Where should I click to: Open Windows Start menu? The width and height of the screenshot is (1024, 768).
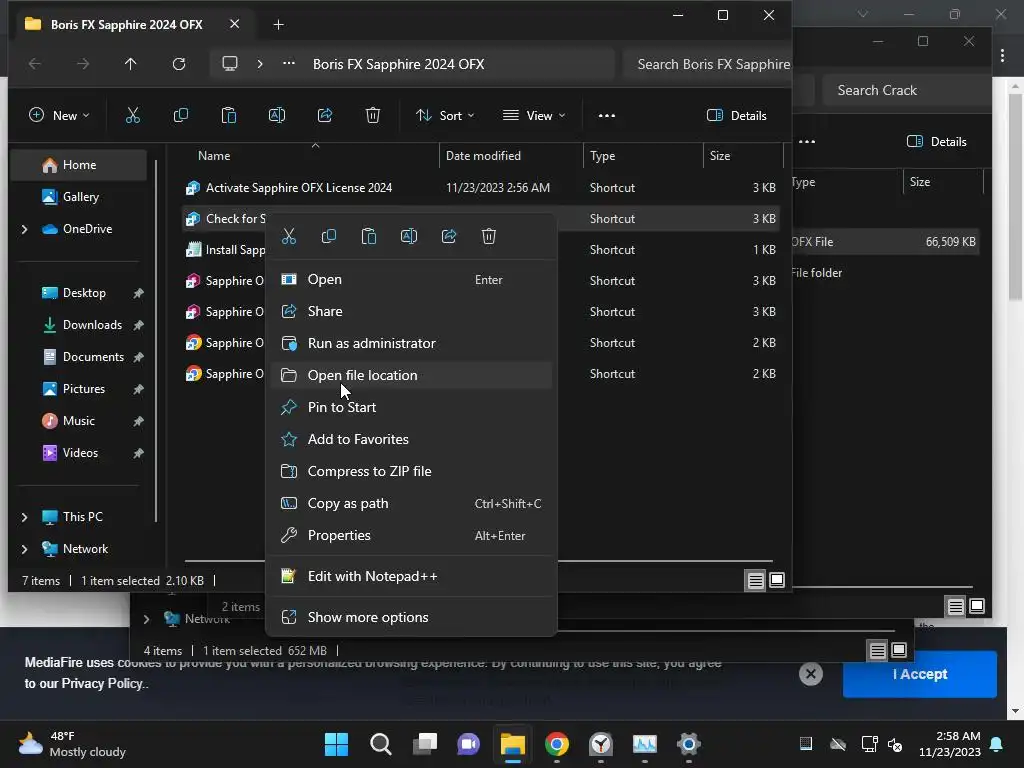click(x=336, y=744)
